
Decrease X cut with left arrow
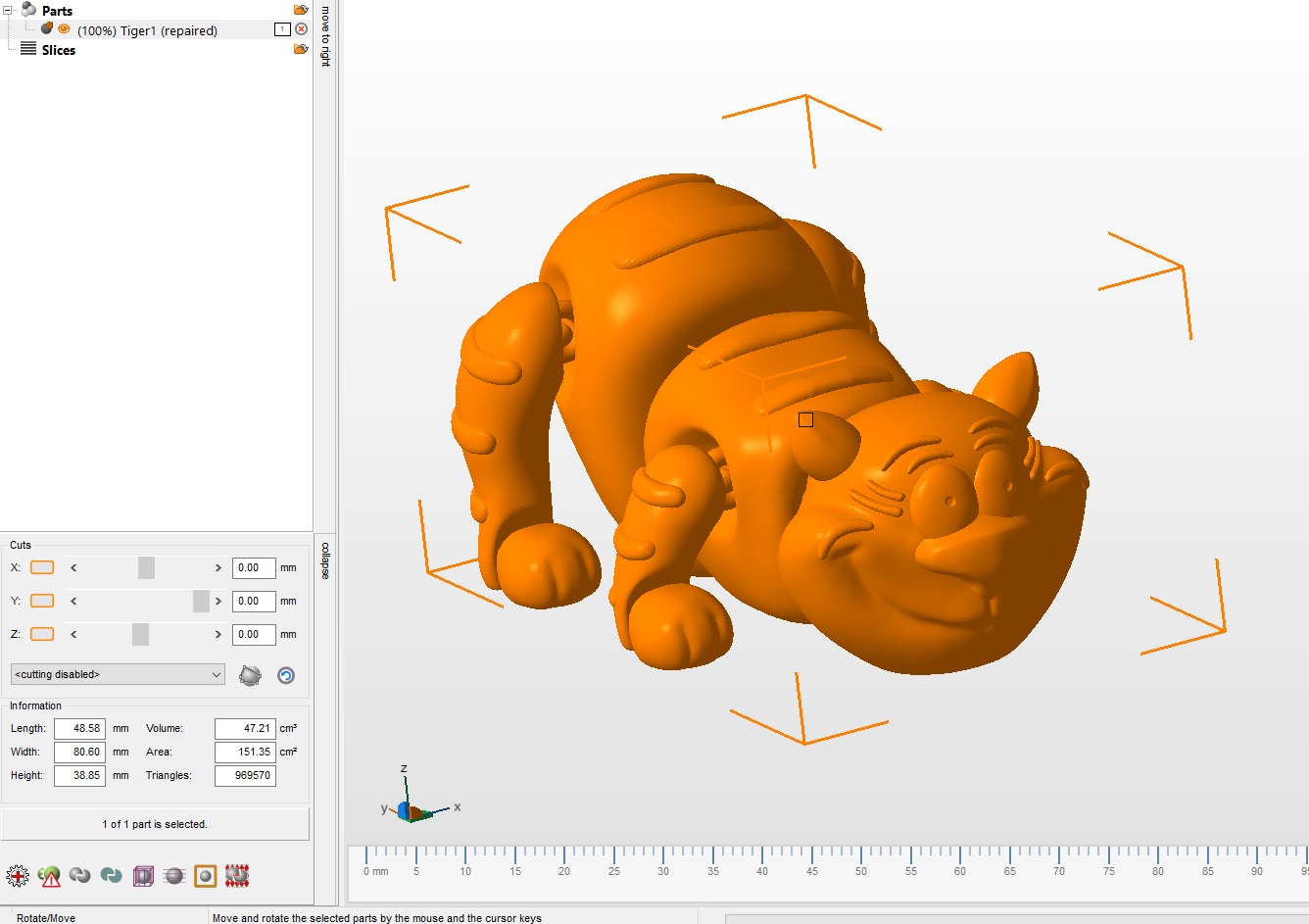pos(73,567)
